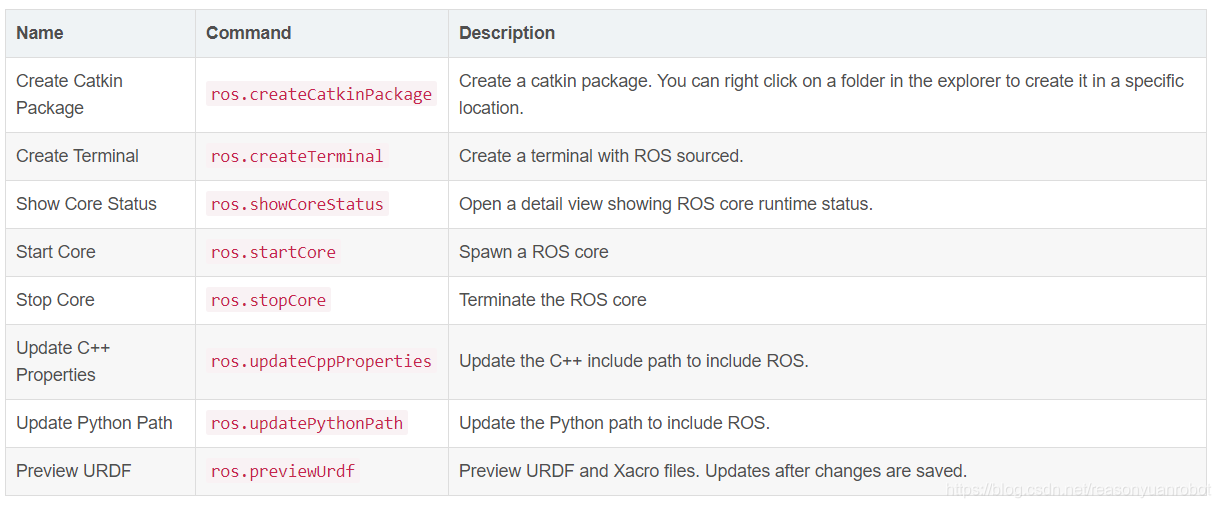
Task: Click the ros.updatePythonPath command code
Action: pyautogui.click(x=307, y=423)
